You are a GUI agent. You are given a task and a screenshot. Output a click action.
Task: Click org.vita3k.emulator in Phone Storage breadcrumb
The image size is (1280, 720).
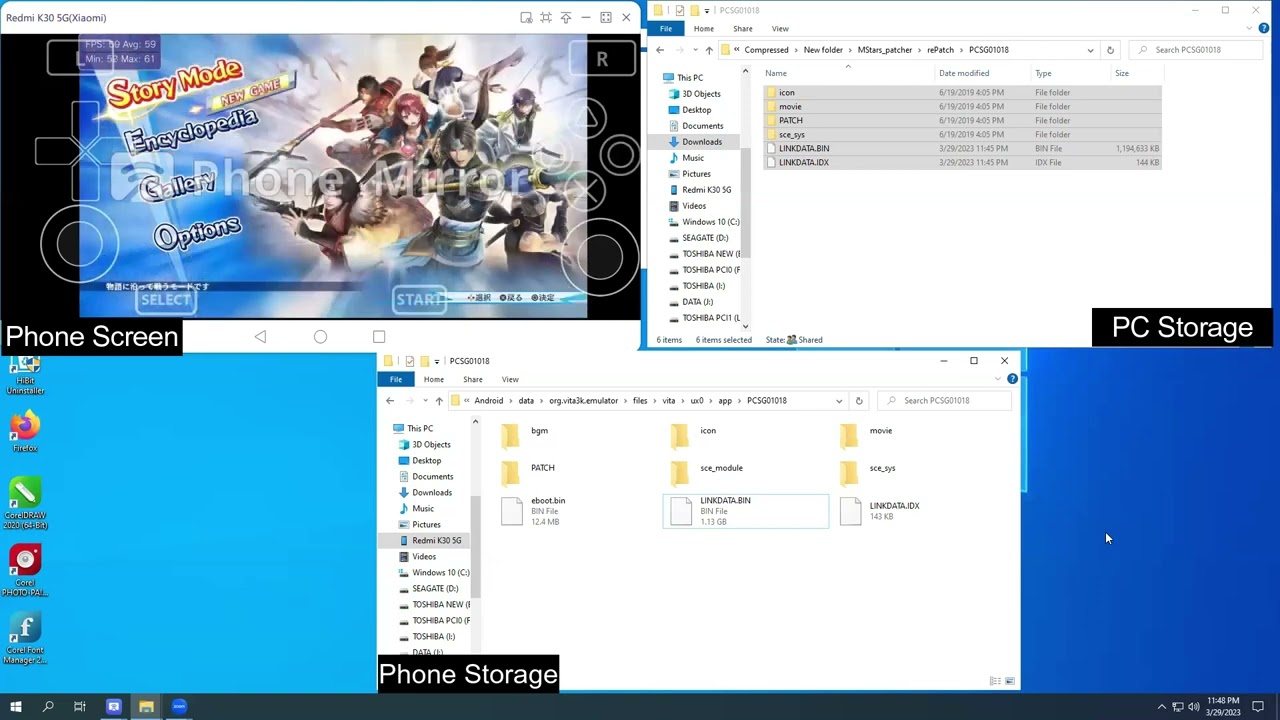[x=584, y=401]
